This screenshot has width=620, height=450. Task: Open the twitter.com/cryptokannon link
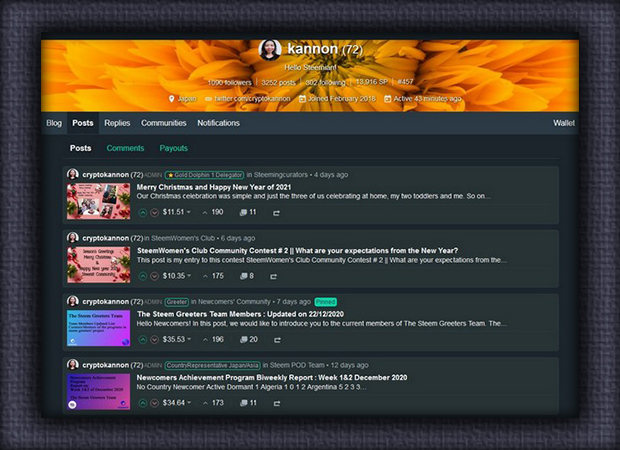coord(252,98)
